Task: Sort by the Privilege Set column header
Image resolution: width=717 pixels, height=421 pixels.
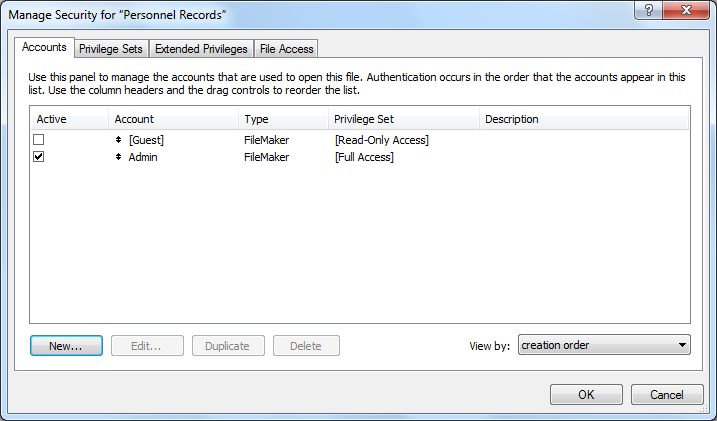Action: point(364,119)
